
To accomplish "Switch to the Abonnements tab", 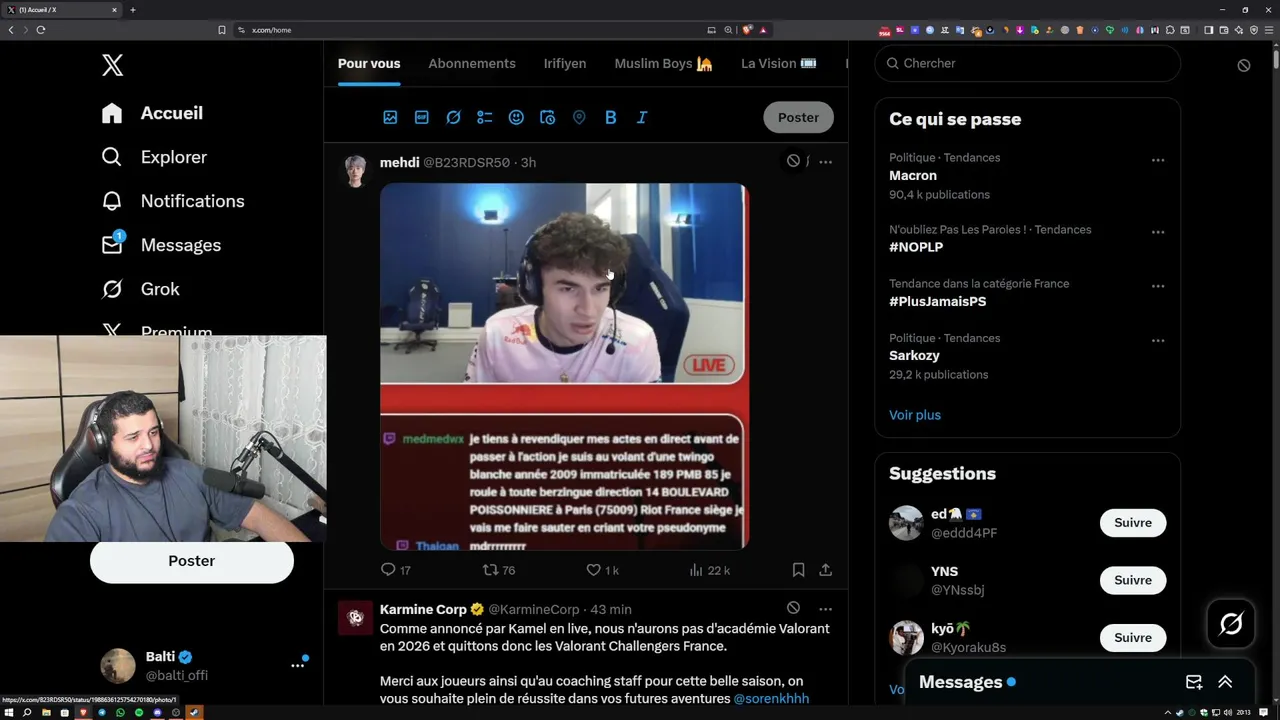I will click(472, 63).
